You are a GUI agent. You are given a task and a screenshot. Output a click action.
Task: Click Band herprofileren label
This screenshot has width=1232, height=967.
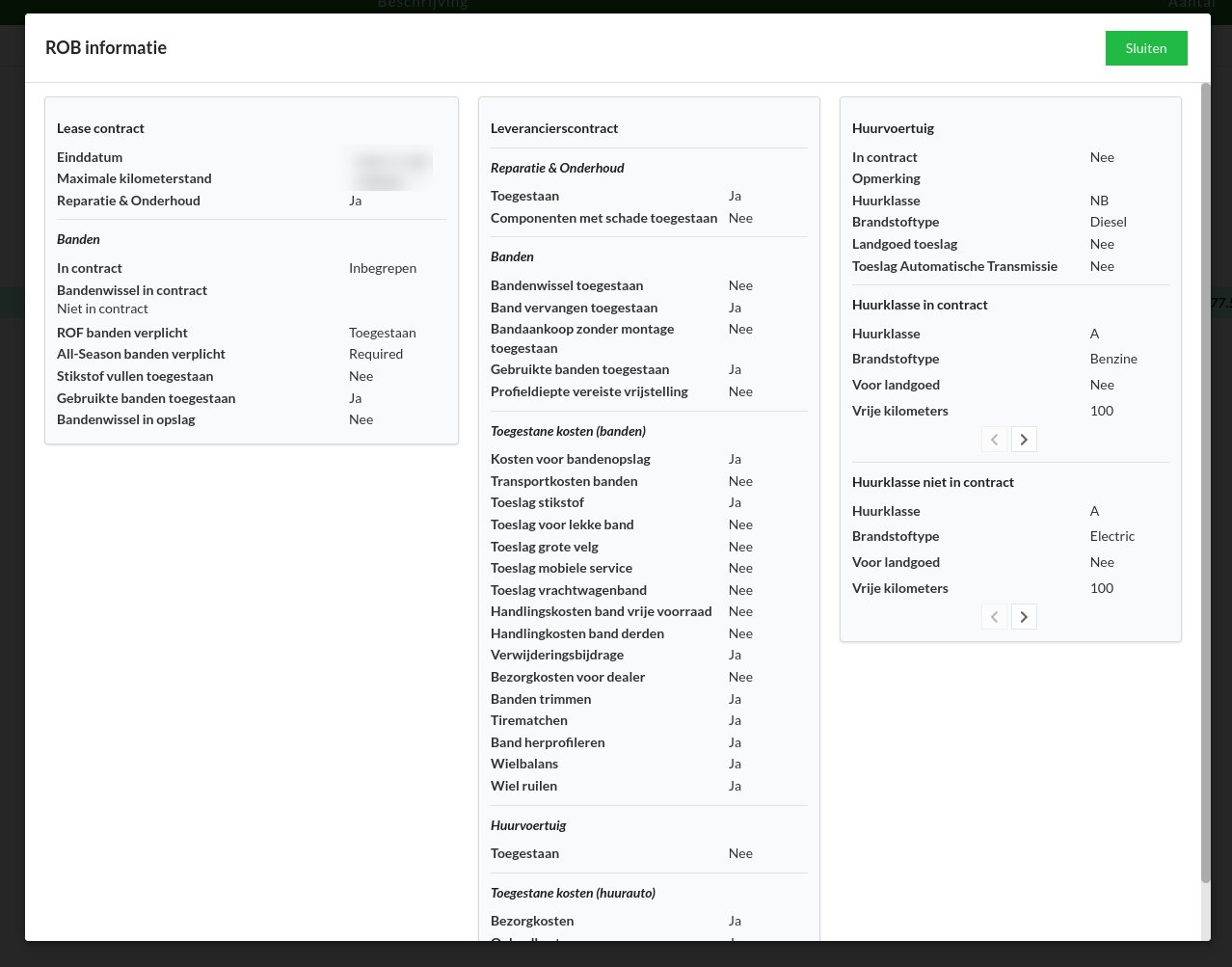(x=548, y=742)
